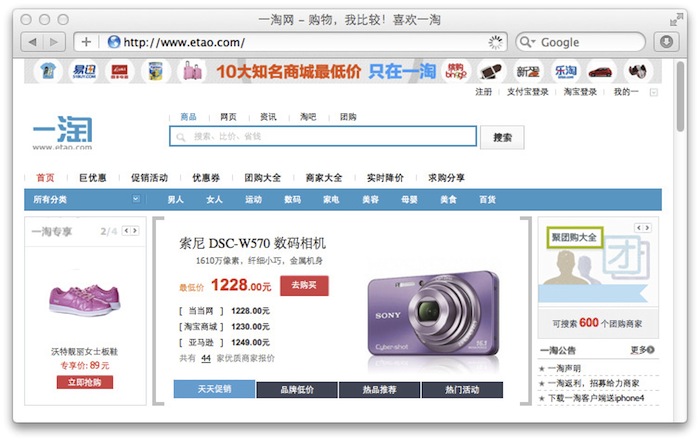Click the 44 merchants count link
The height and width of the screenshot is (441, 700).
point(206,358)
